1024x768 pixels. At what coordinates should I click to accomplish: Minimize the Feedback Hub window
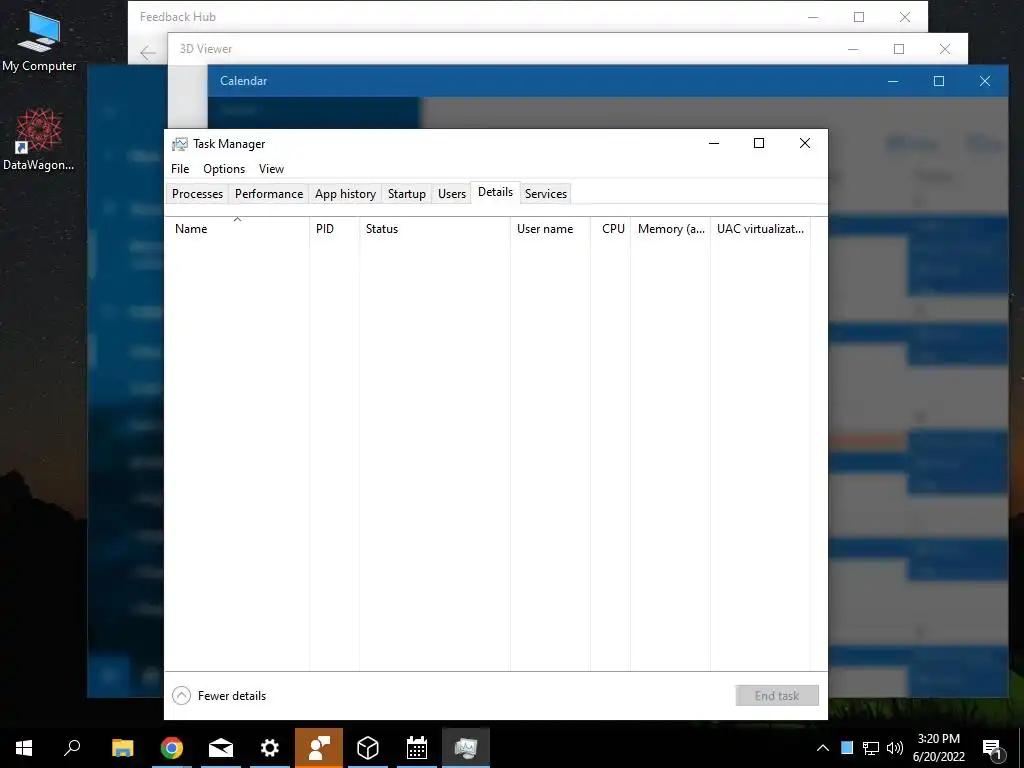[813, 17]
